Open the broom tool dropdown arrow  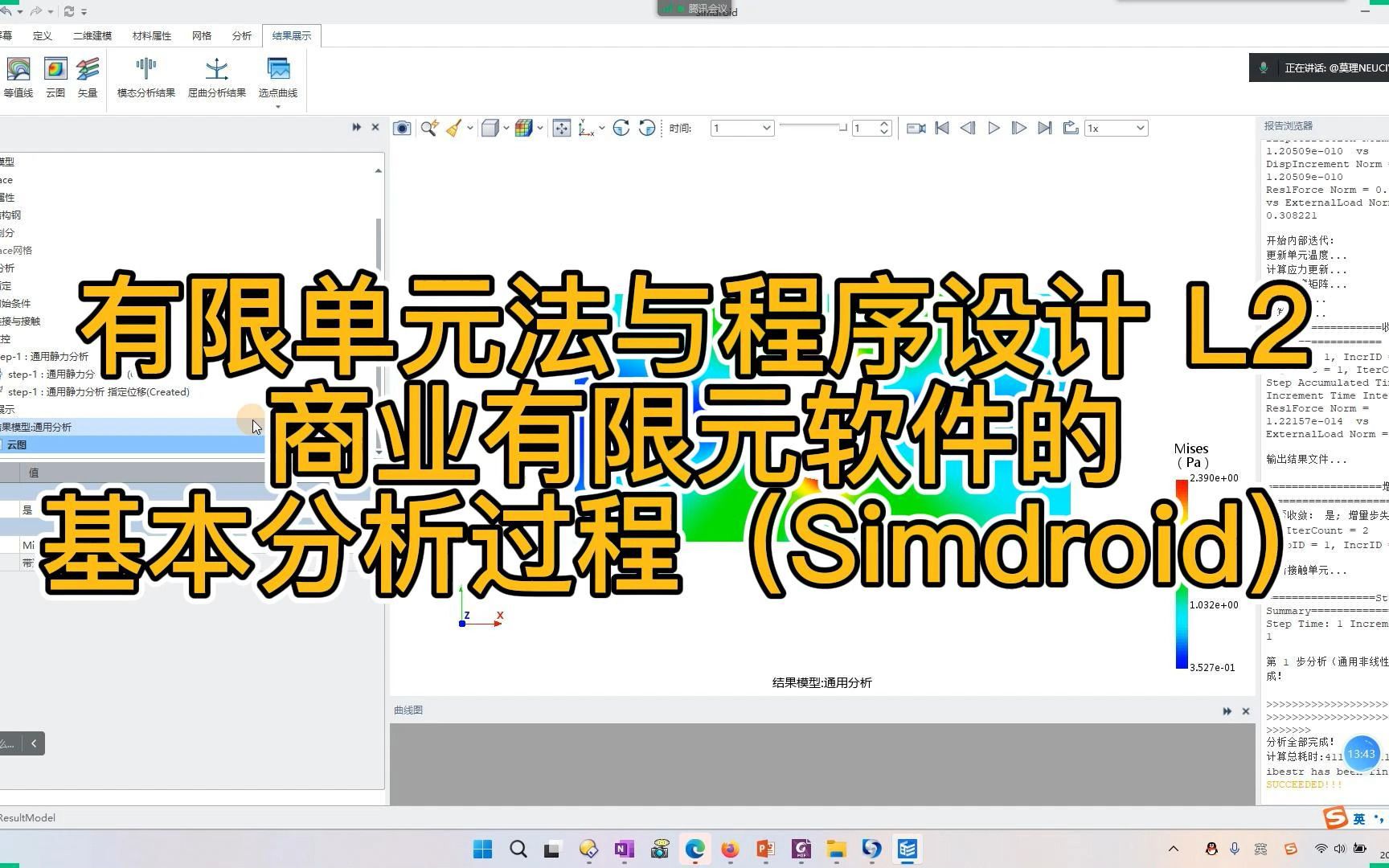click(470, 128)
